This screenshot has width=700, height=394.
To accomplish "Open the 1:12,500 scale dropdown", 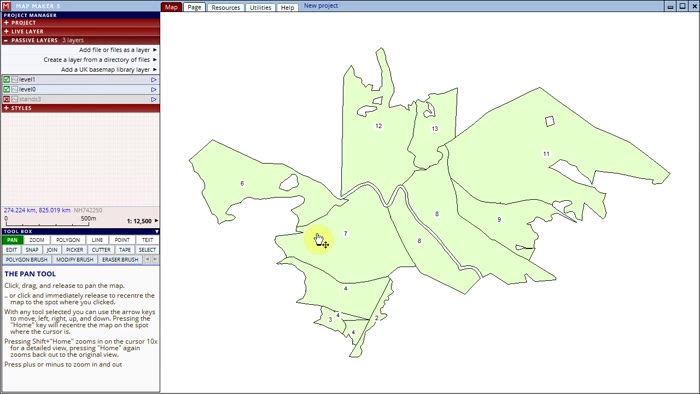I will [143, 221].
